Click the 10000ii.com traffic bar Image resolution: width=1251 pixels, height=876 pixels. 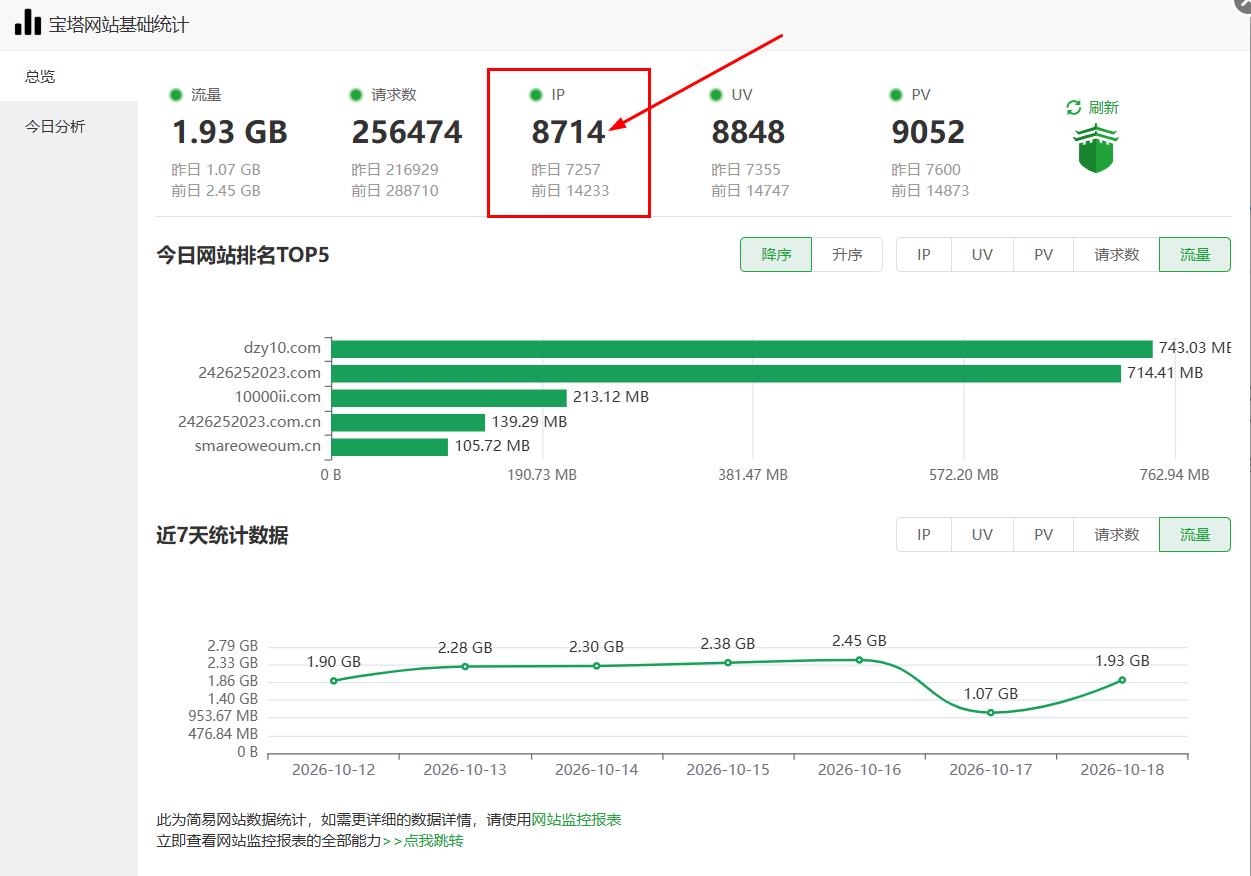[449, 397]
